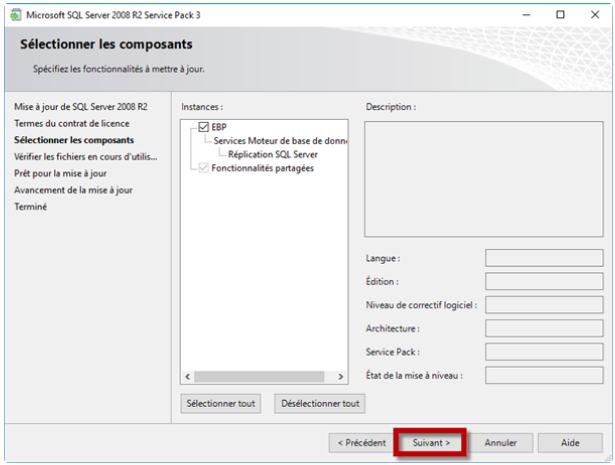This screenshot has height=465, width=615.
Task: Uncheck the EBP instance checkbox
Action: 203,127
